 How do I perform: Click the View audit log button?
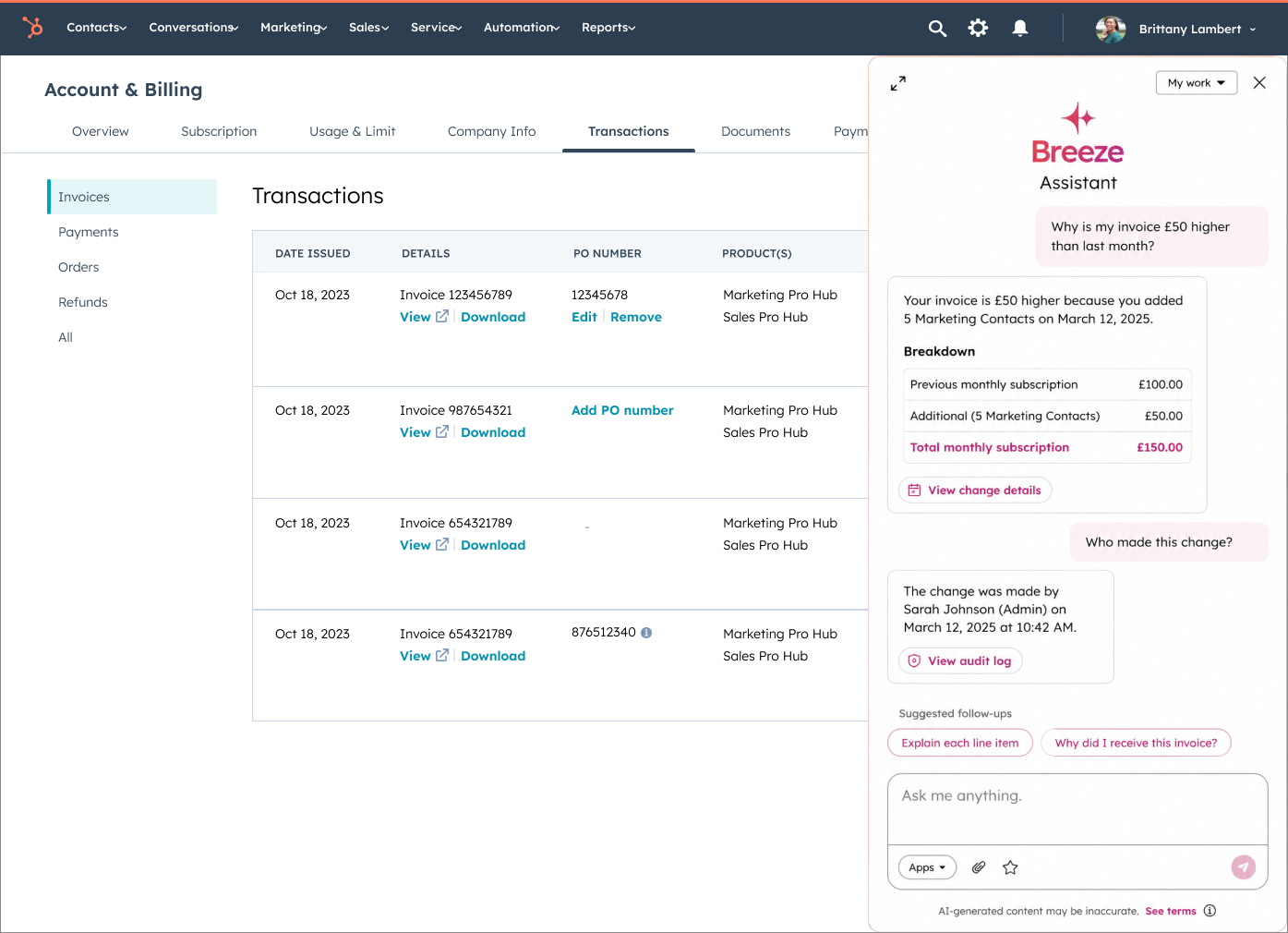pyautogui.click(x=960, y=660)
